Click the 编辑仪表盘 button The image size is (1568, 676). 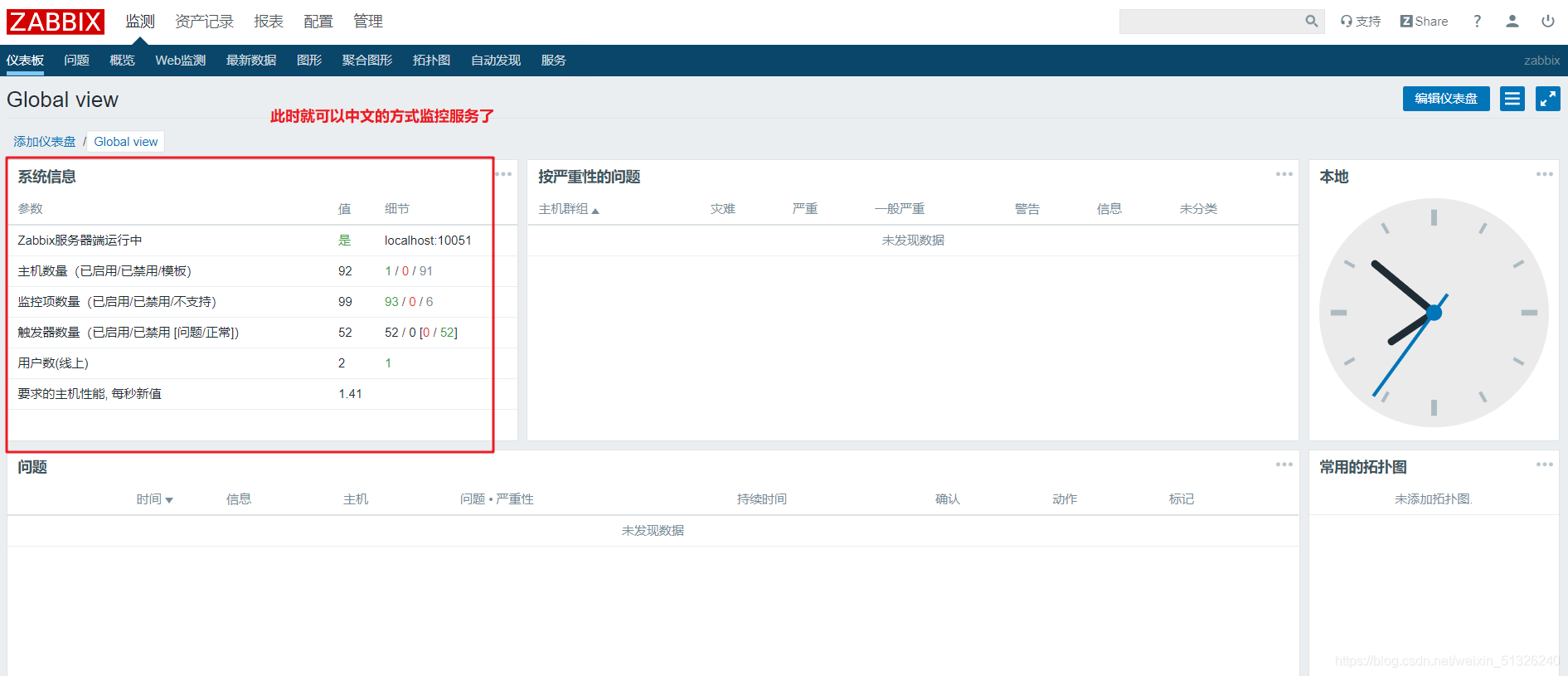pos(1445,99)
